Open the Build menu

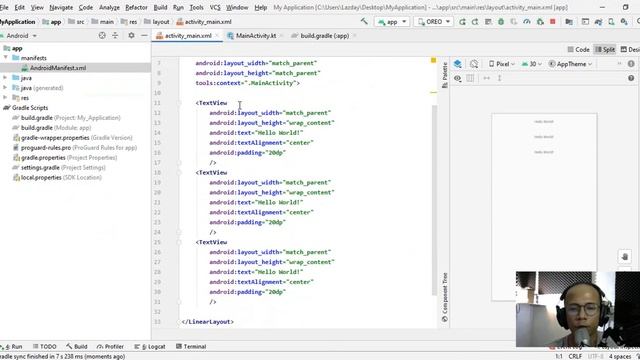[160, 7]
